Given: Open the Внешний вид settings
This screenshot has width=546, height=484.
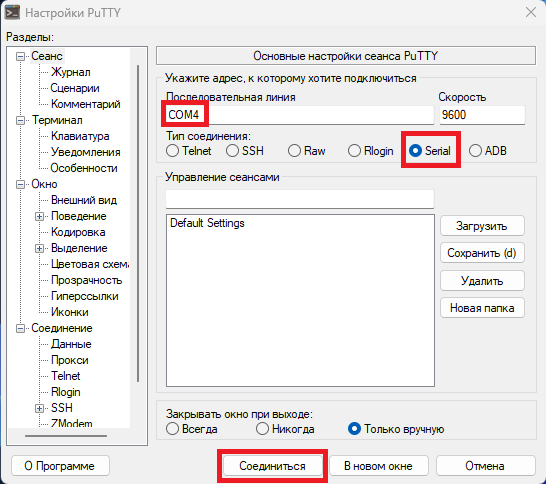Looking at the screenshot, I should [84, 200].
